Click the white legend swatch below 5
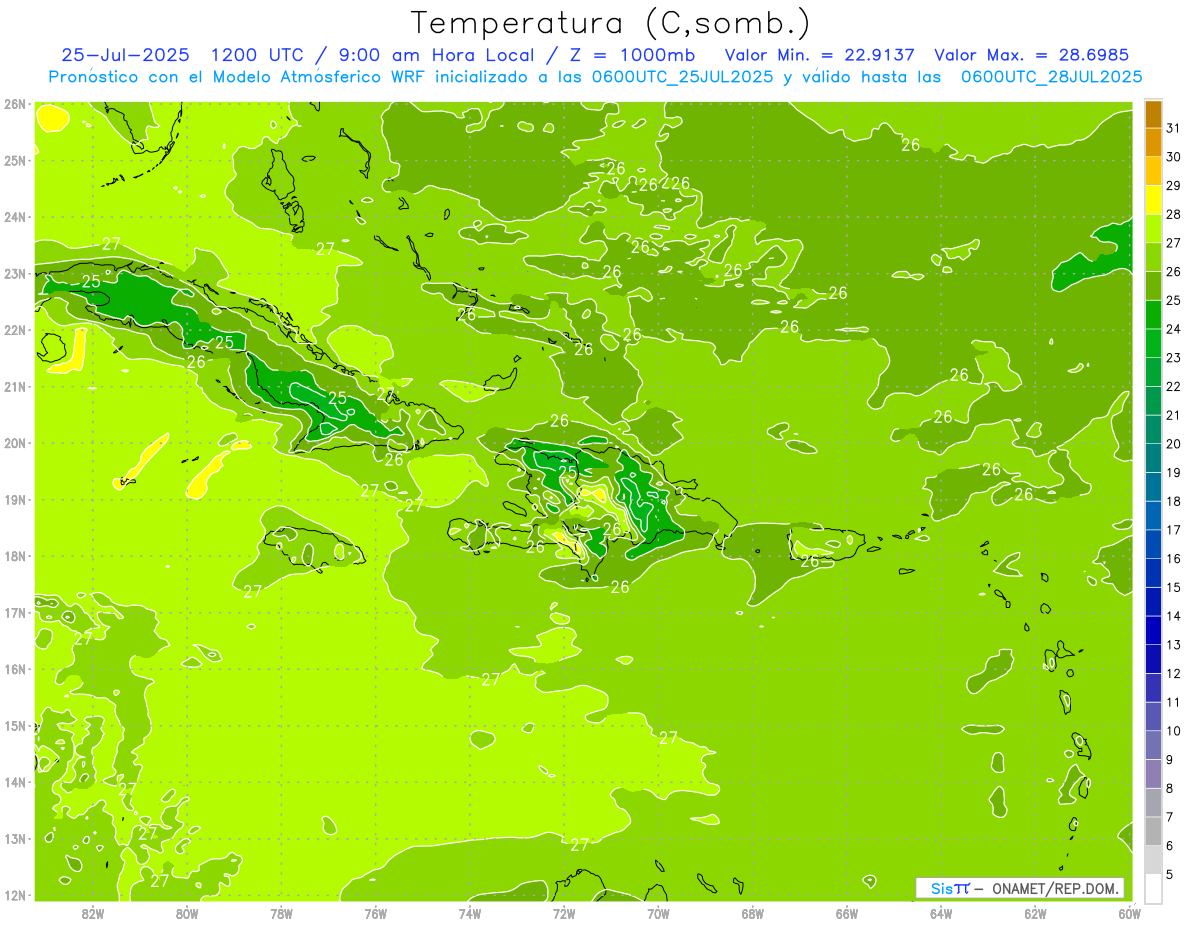Viewport: 1200px width, 927px height. [x=1153, y=887]
